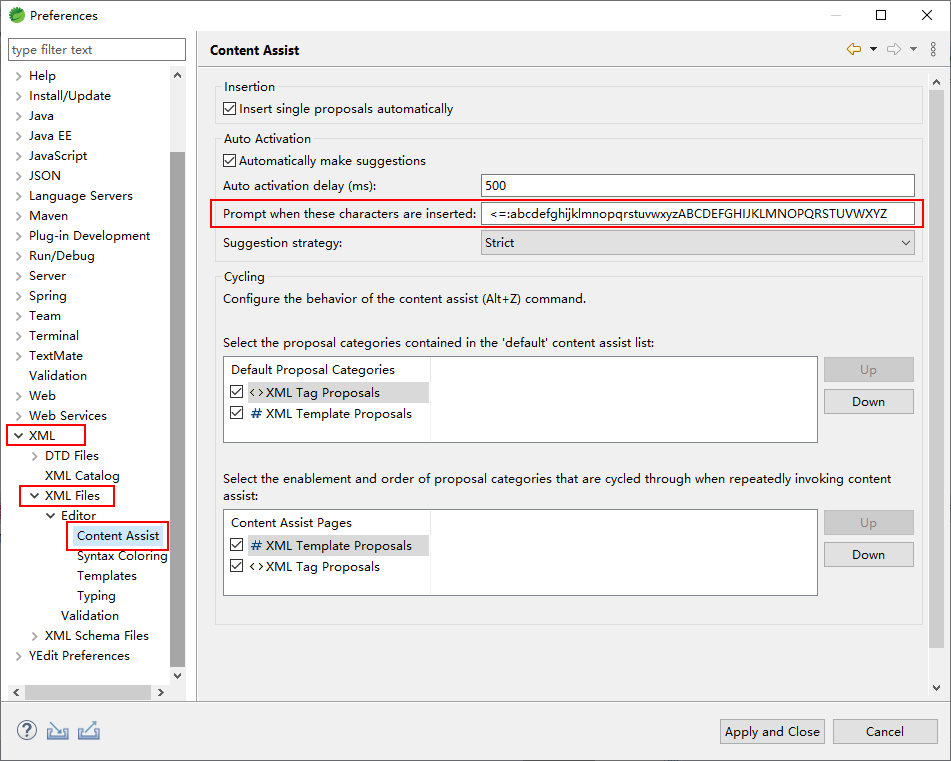
Task: Expand the Server tree node
Action: click(19, 276)
